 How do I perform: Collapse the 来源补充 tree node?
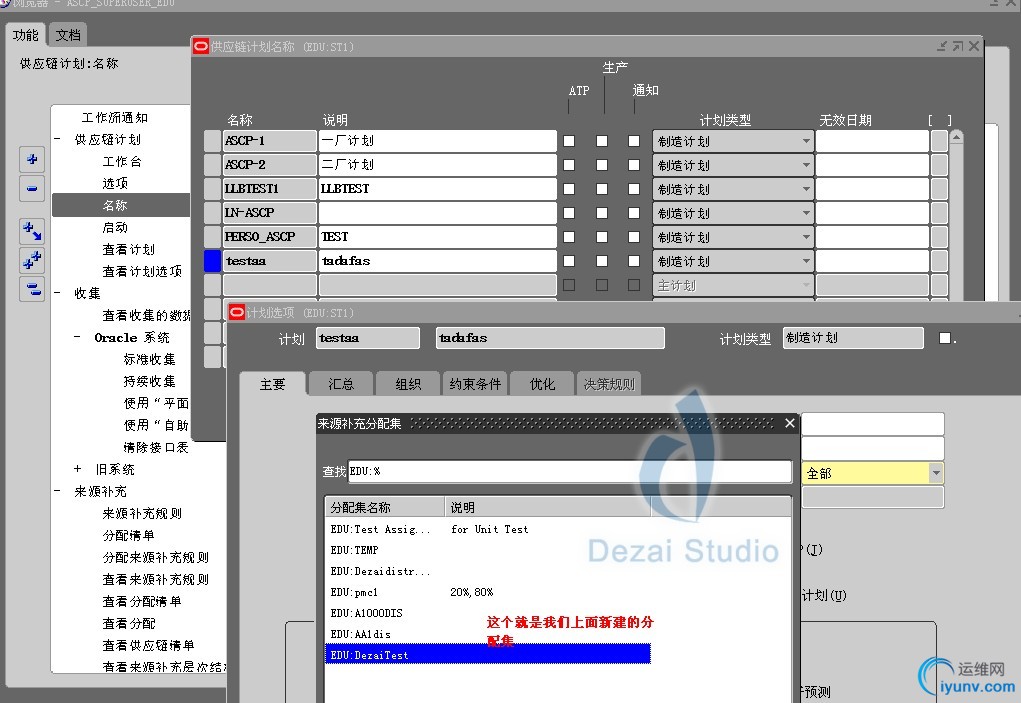coord(58,491)
